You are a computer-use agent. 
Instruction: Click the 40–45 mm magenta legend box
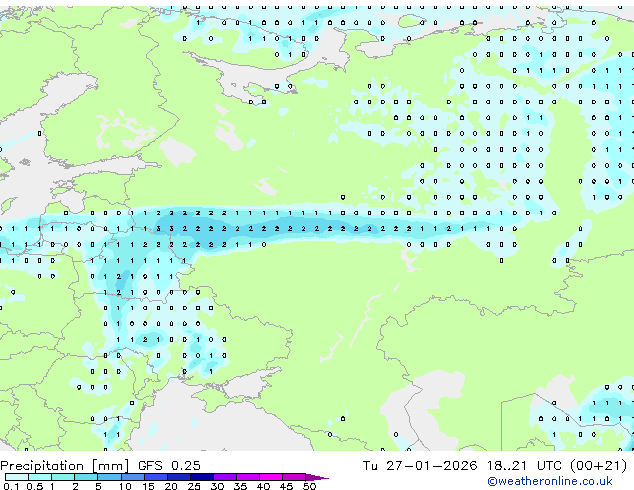click(x=271, y=477)
